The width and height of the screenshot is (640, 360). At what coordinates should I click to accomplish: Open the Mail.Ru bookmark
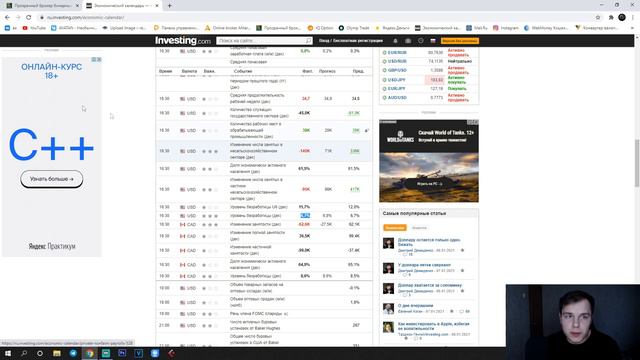(477, 28)
